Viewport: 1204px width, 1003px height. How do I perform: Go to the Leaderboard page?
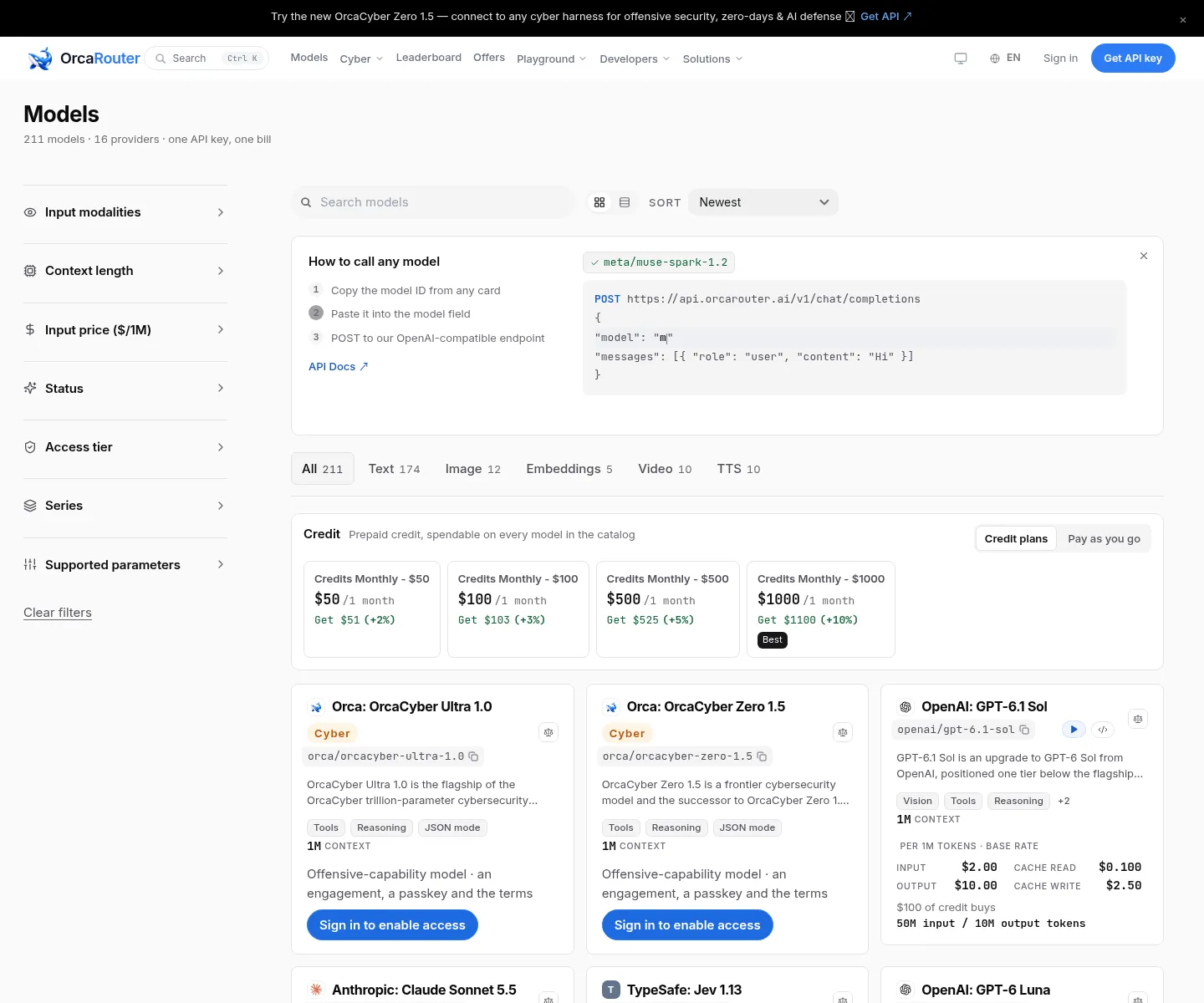point(429,58)
